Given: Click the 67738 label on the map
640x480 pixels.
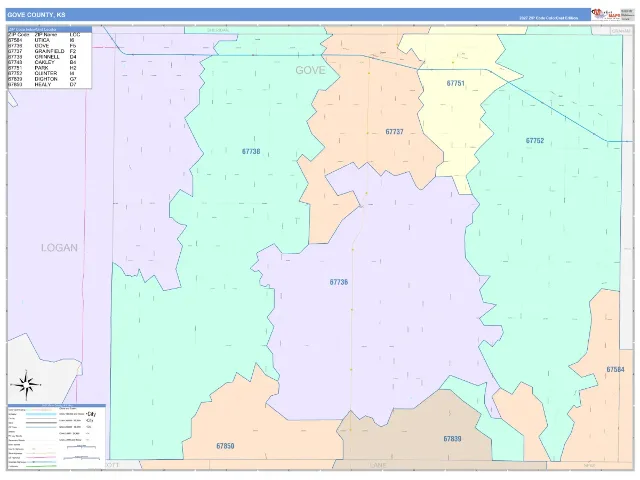Looking at the screenshot, I should coord(251,151).
